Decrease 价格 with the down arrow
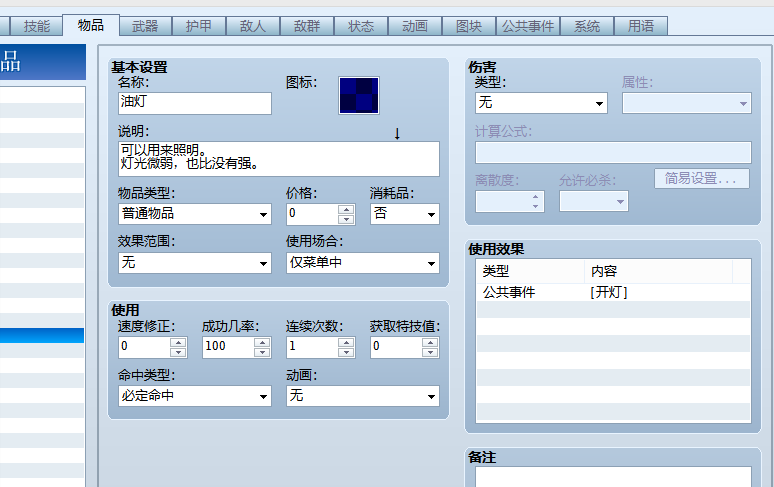Screen dimensions: 774x487 (347, 219)
